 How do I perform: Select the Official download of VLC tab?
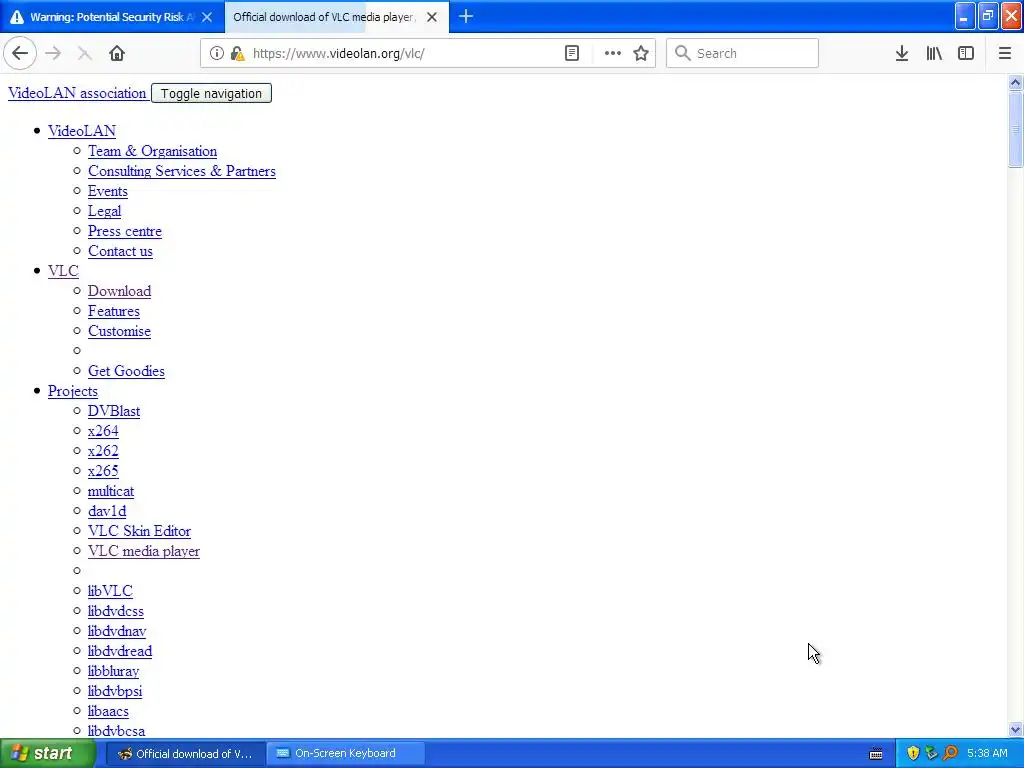click(x=337, y=17)
